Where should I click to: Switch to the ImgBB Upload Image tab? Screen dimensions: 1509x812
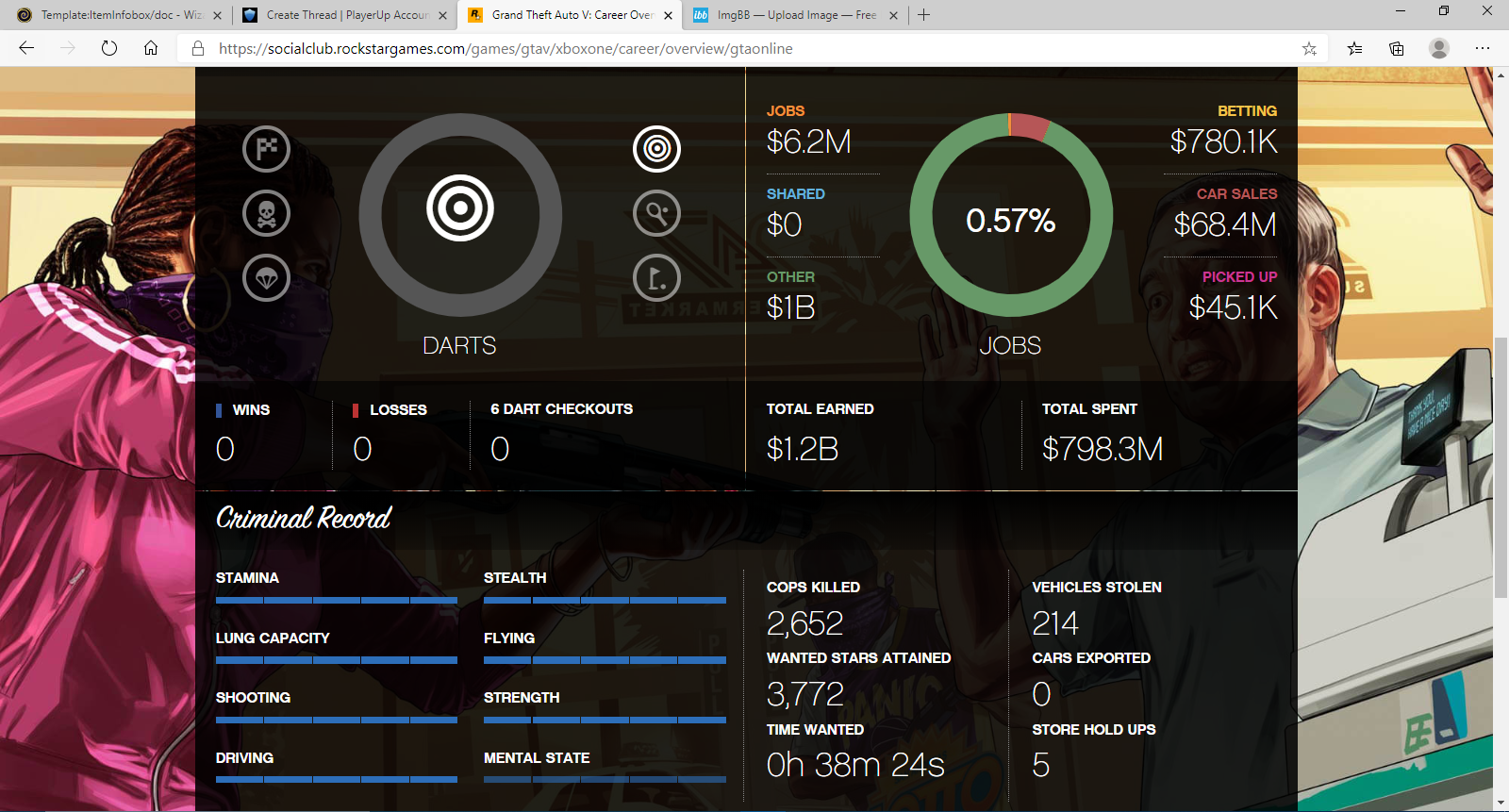(x=795, y=15)
